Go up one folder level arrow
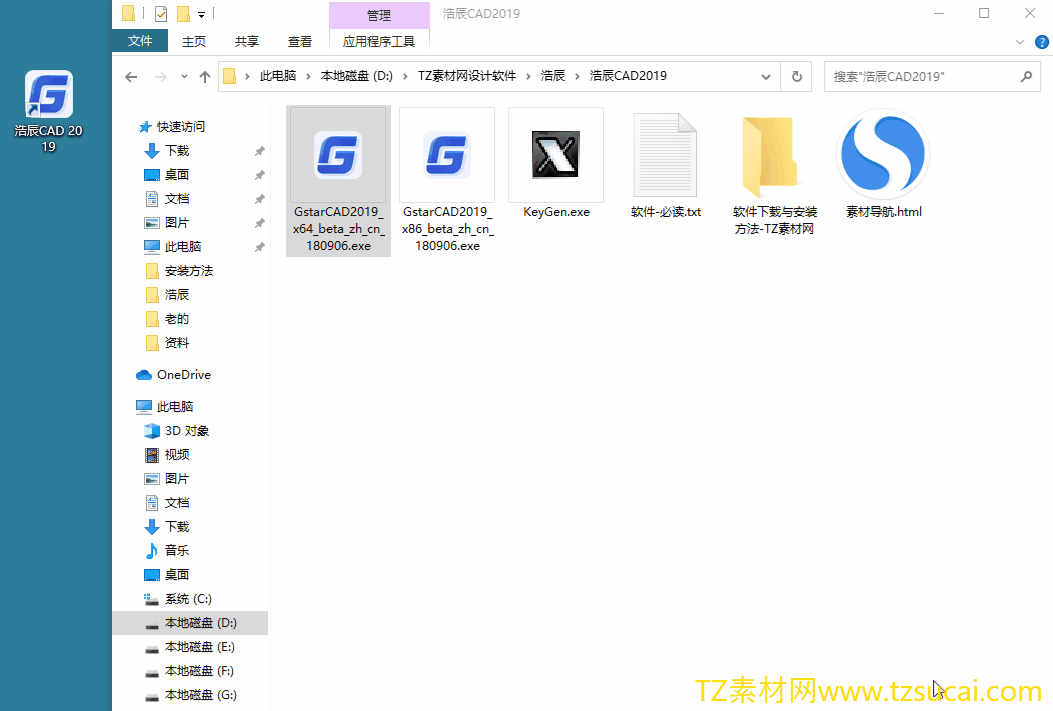Viewport: 1053px width, 711px height. click(x=205, y=77)
